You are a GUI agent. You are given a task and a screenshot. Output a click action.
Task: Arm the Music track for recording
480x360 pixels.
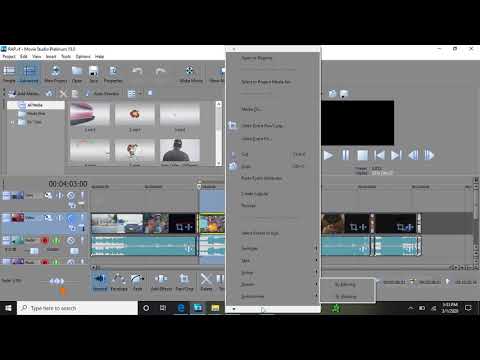tap(45, 262)
